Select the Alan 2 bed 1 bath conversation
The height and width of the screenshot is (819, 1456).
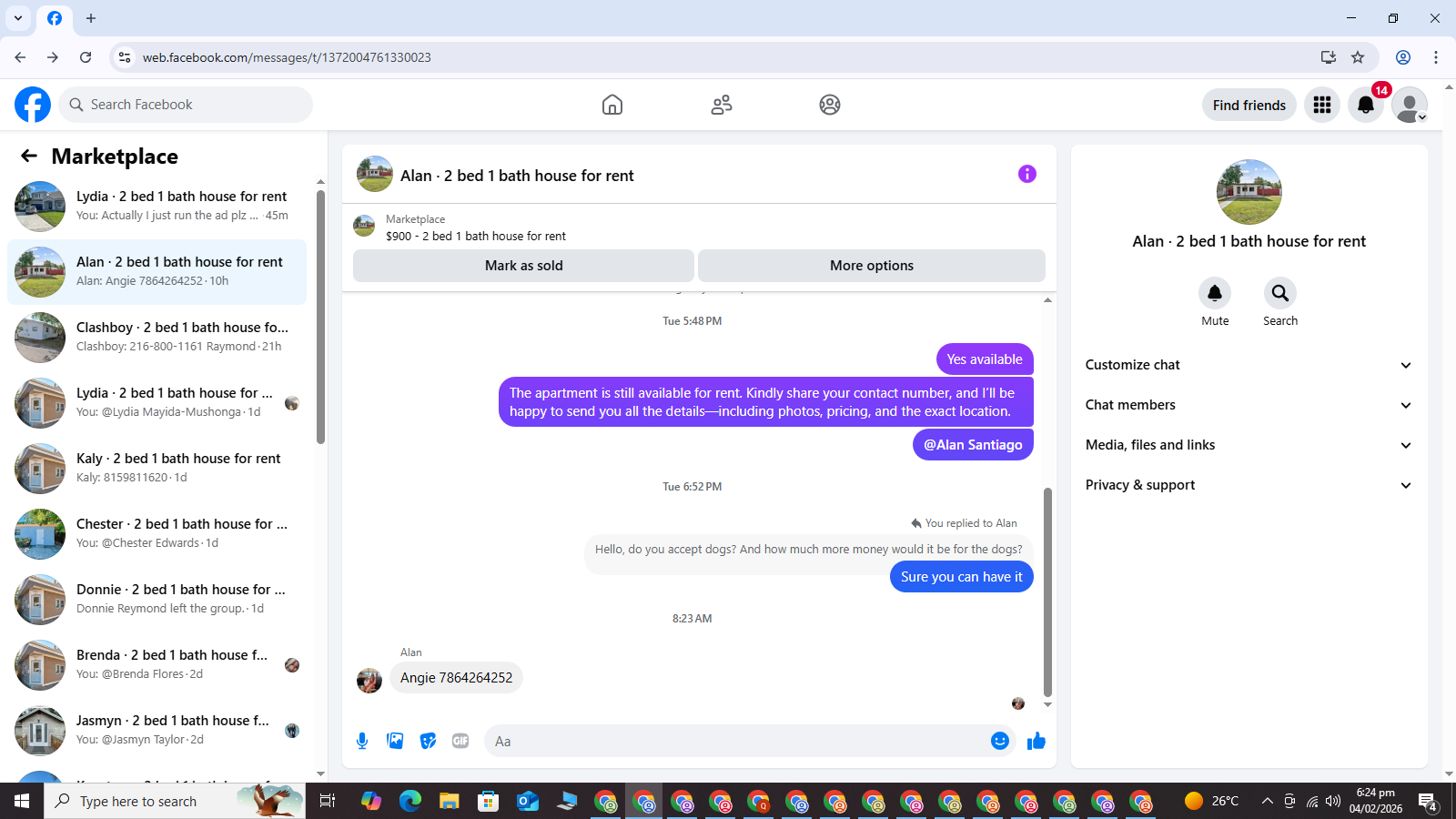157,272
